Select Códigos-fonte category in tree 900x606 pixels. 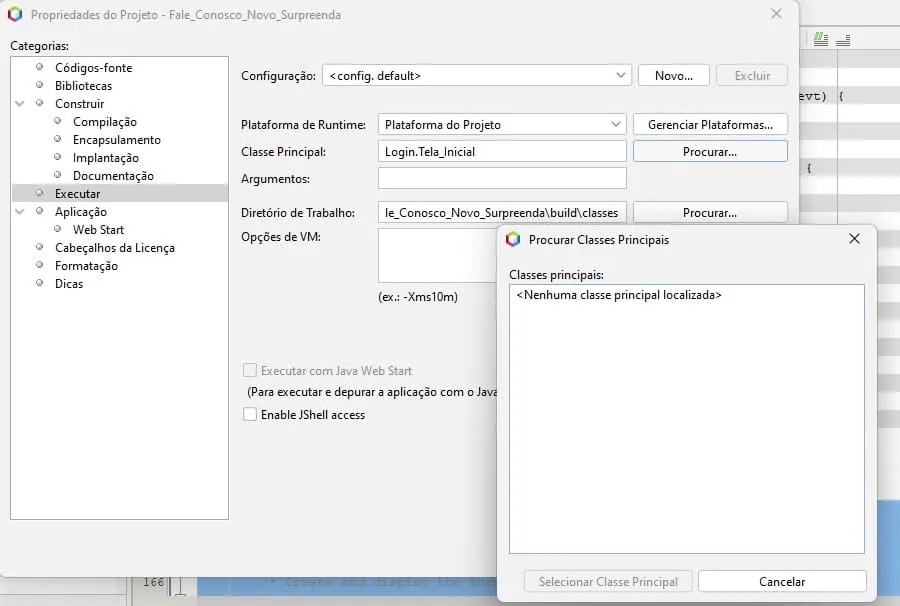click(93, 68)
